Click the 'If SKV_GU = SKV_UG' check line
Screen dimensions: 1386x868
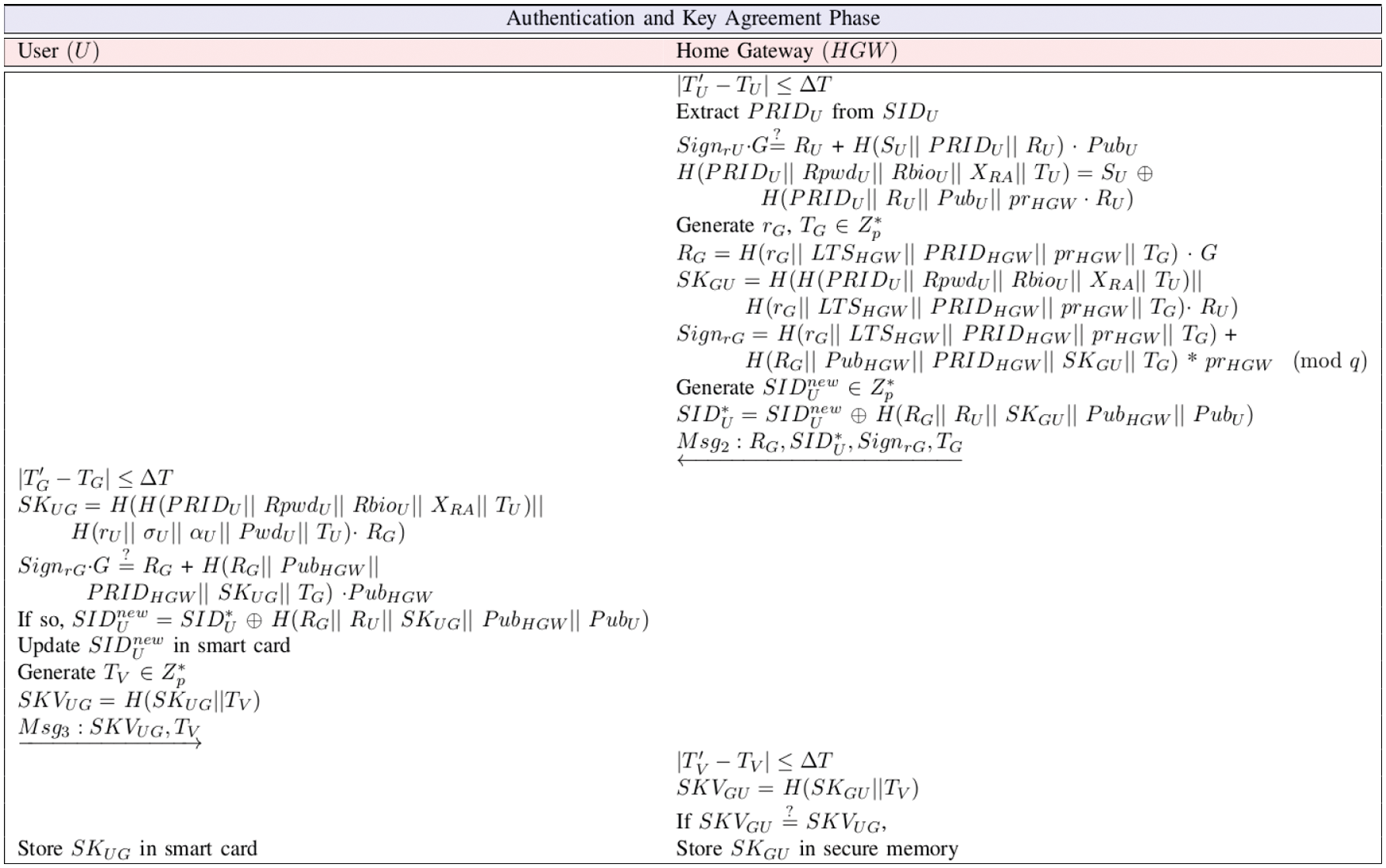pyautogui.click(x=781, y=821)
